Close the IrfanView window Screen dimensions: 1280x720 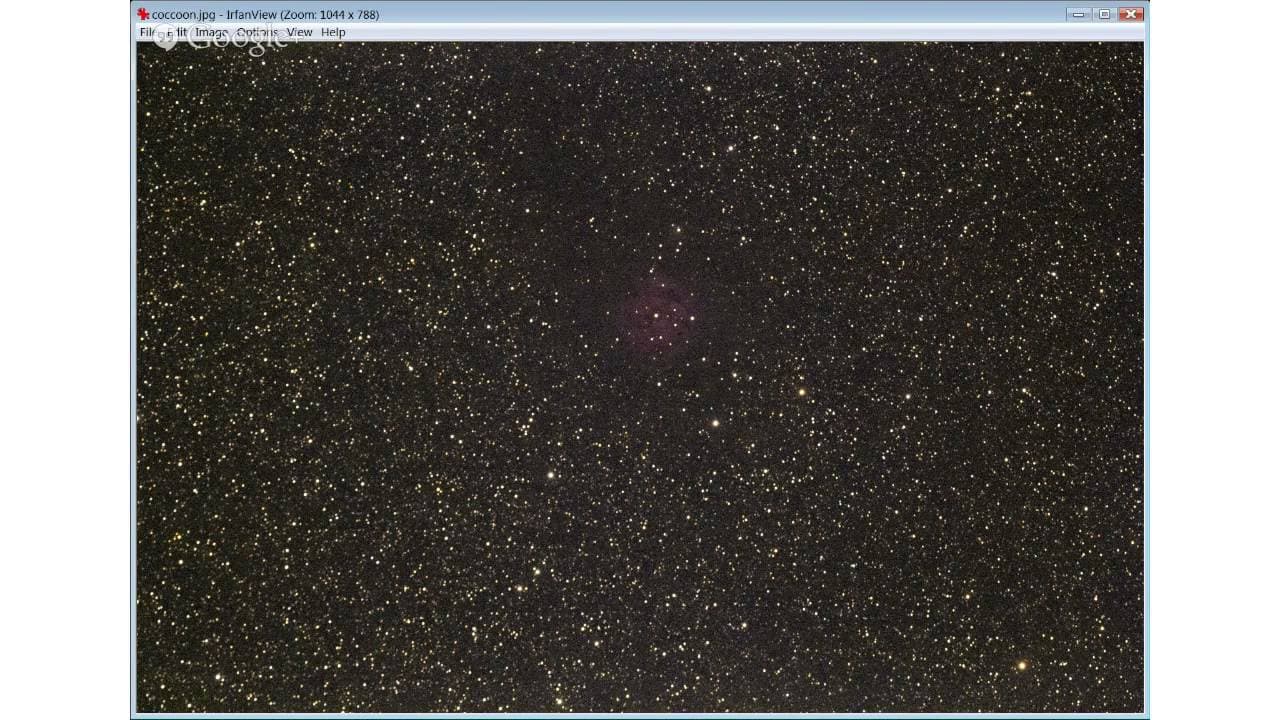pyautogui.click(x=1131, y=14)
